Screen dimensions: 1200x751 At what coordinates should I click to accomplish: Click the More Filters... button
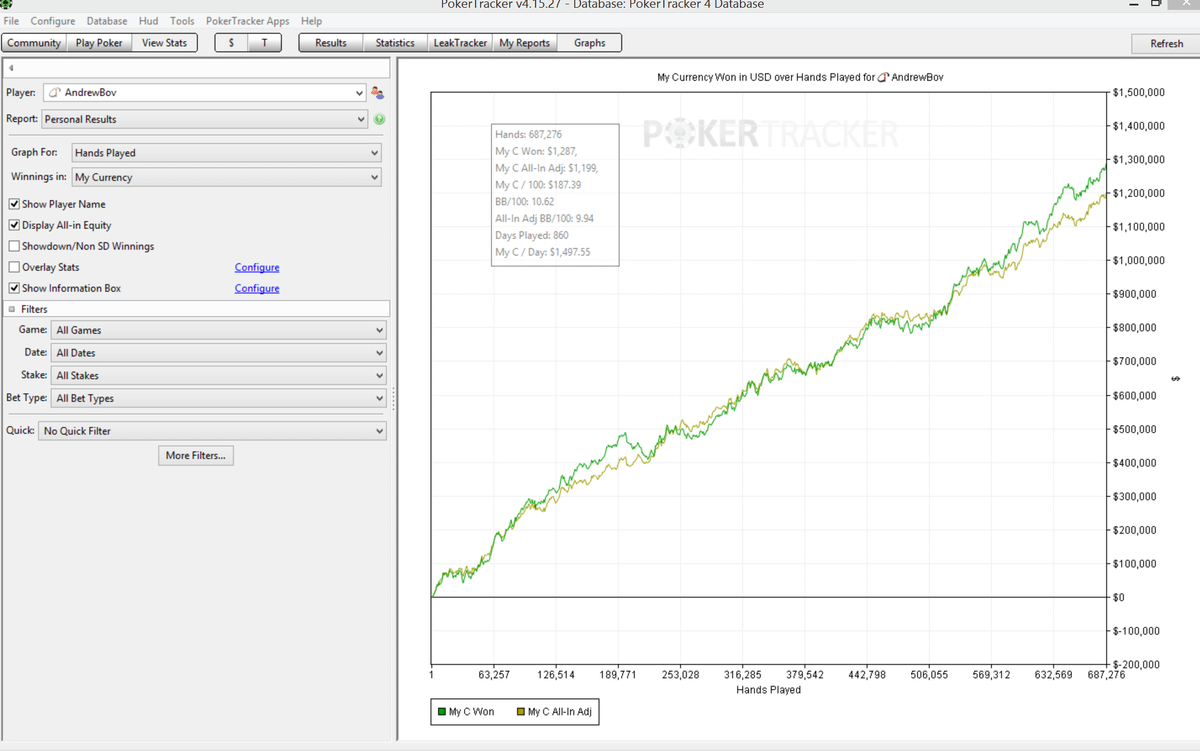coord(196,455)
